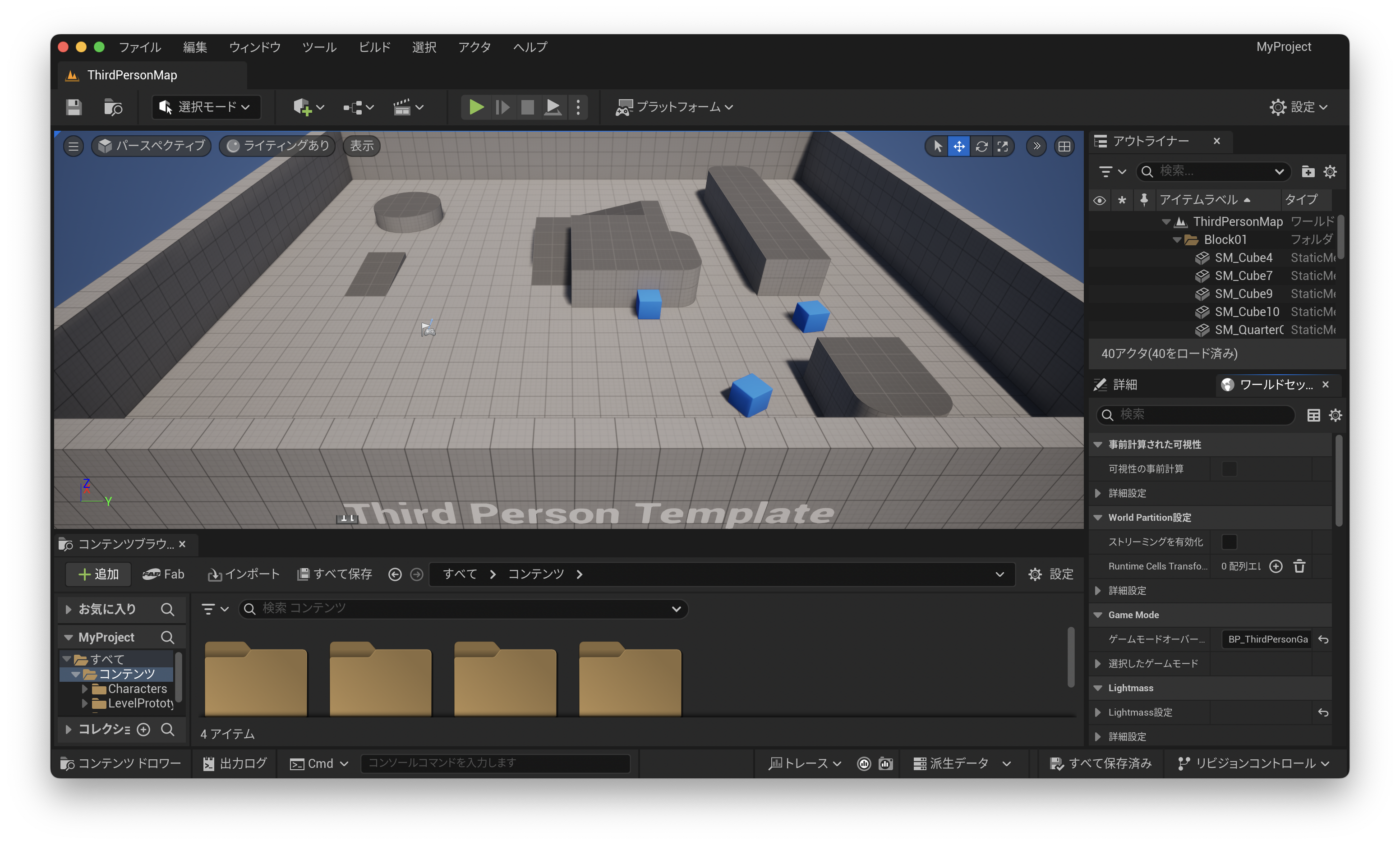
Task: Toggle the Lit lighting view mode
Action: point(277,146)
